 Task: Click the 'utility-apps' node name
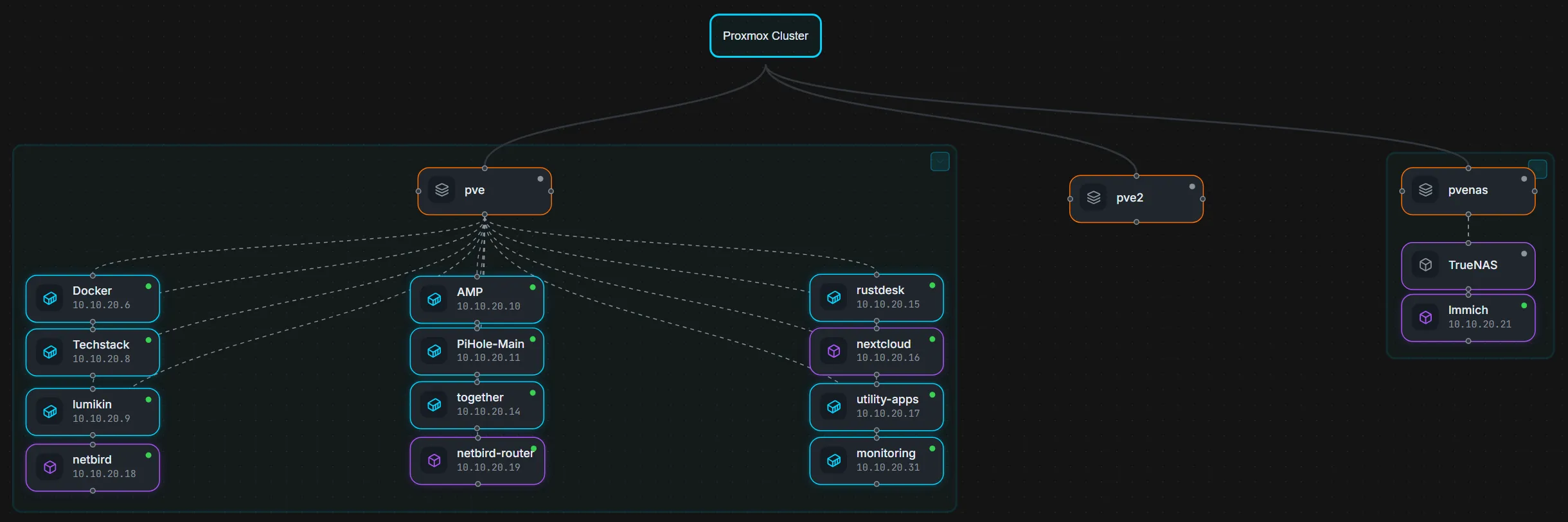coord(887,399)
